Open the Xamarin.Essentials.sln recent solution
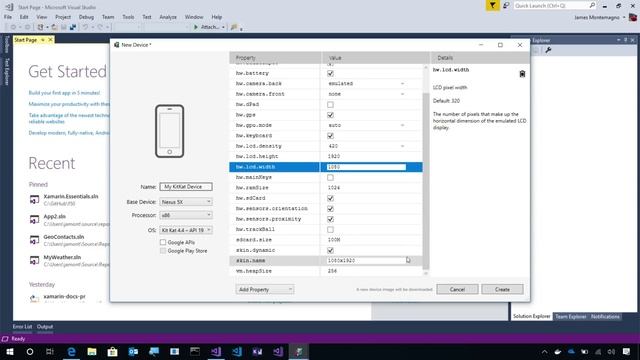 pyautogui.click(x=71, y=196)
